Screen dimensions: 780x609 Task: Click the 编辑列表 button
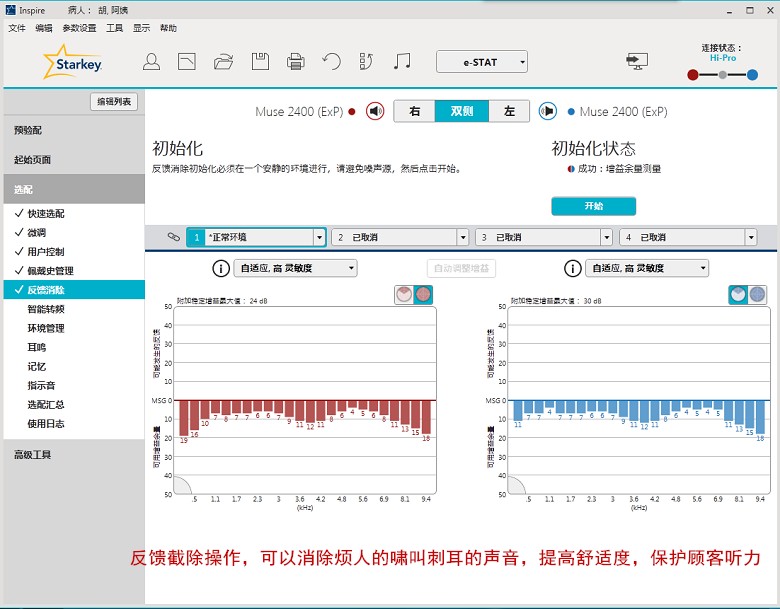point(114,102)
